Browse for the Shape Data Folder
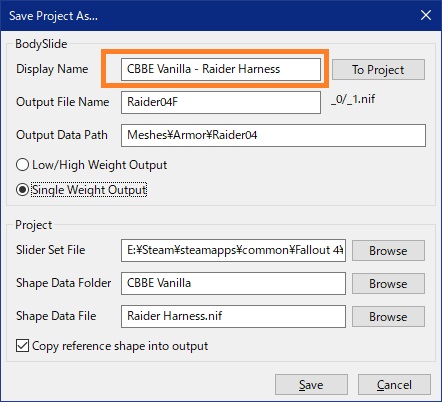The width and height of the screenshot is (442, 402). click(x=388, y=283)
